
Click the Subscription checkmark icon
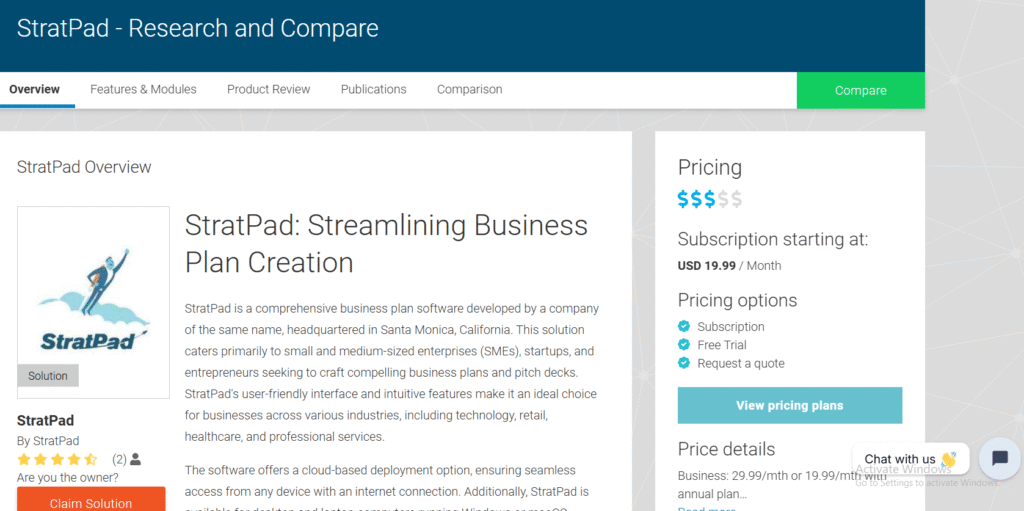tap(684, 326)
